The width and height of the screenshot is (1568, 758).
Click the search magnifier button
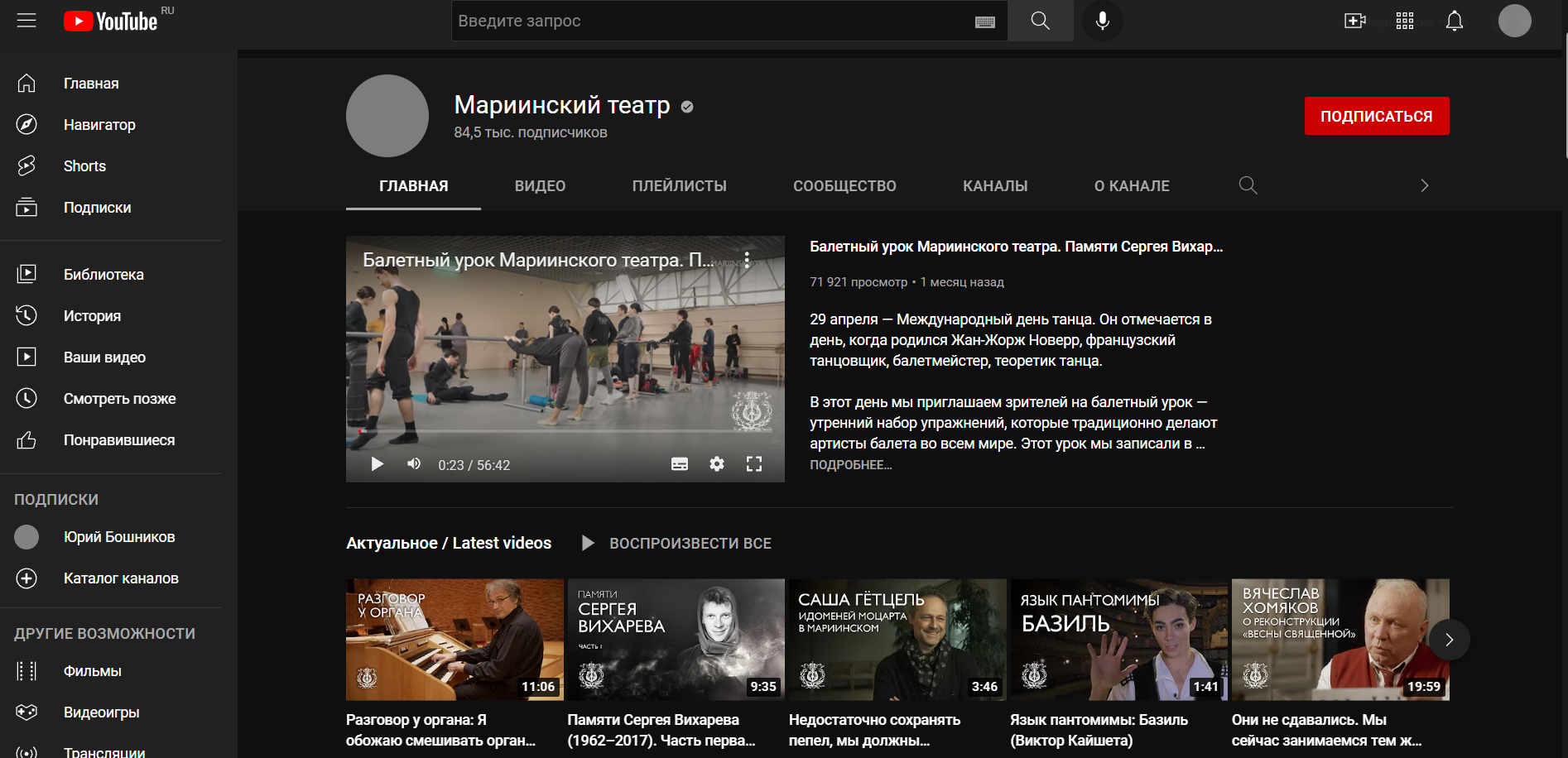click(x=1041, y=21)
